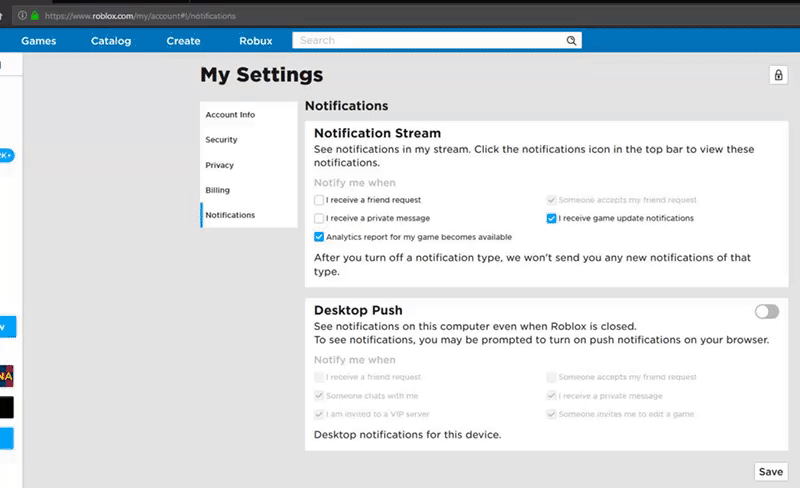Viewport: 800px width, 488px height.
Task: Select the Billing settings tab
Action: coord(249,190)
